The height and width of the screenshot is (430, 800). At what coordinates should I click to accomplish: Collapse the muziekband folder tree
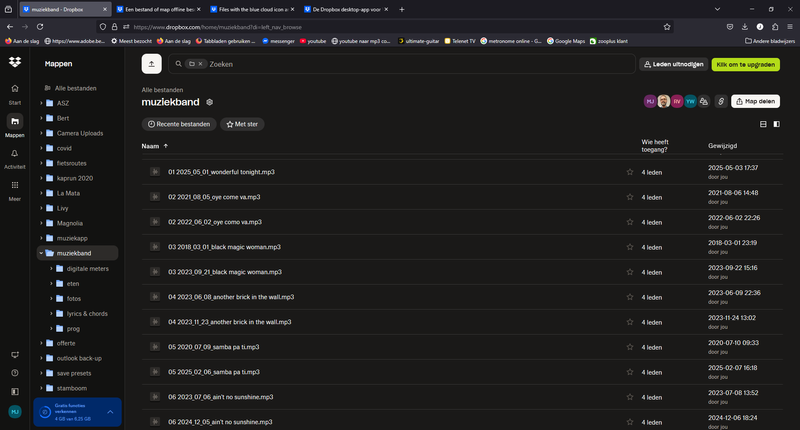pyautogui.click(x=40, y=254)
